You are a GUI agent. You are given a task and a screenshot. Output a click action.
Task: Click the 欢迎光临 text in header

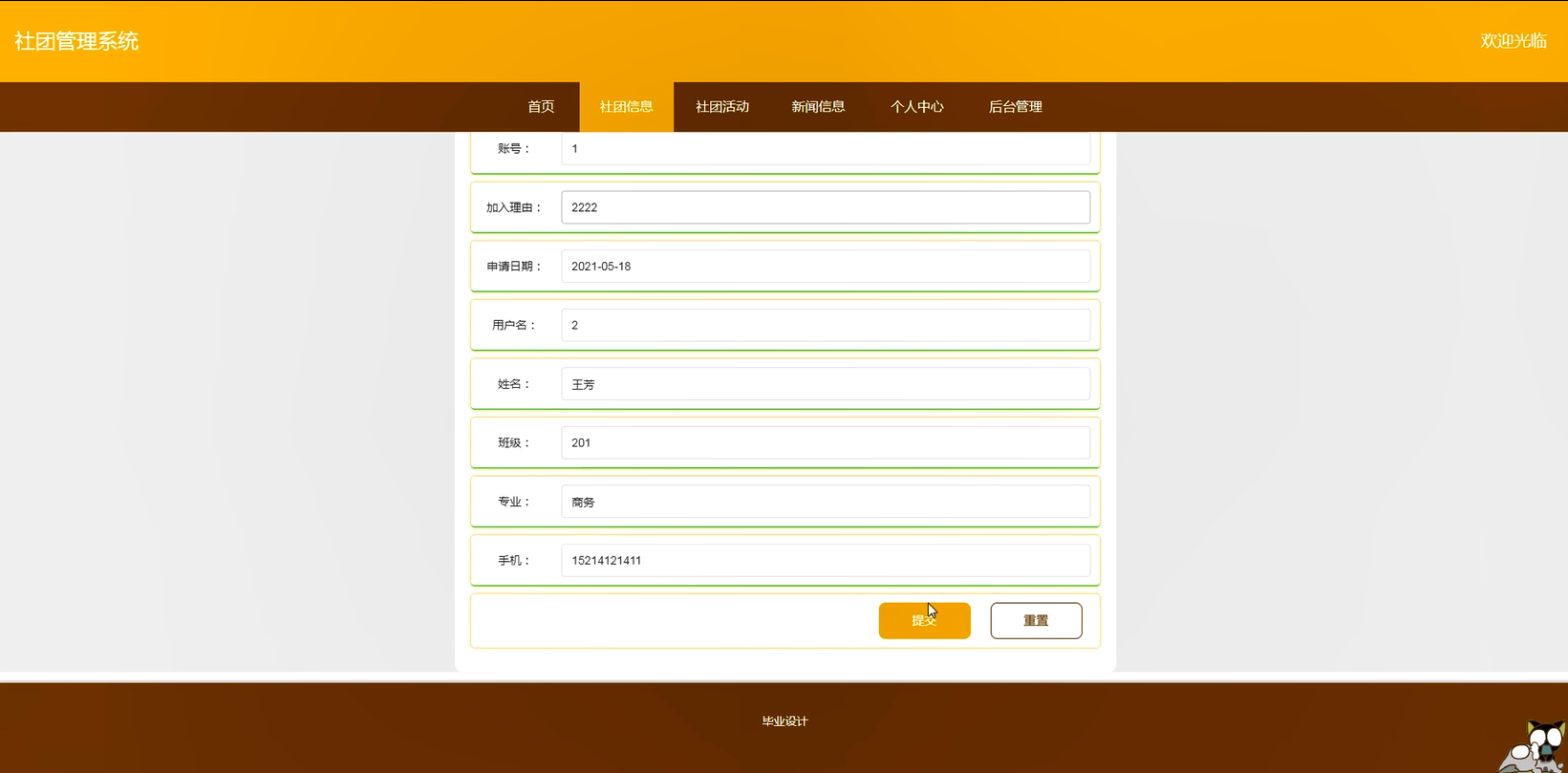(1513, 41)
